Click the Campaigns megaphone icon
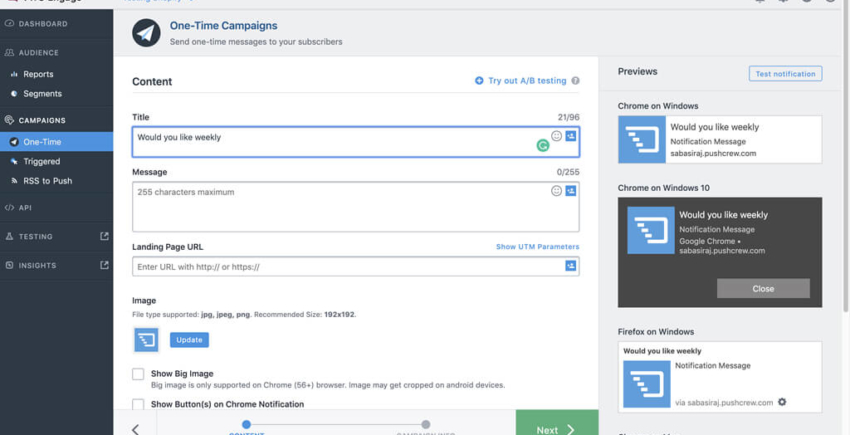The height and width of the screenshot is (435, 850). click(9, 120)
